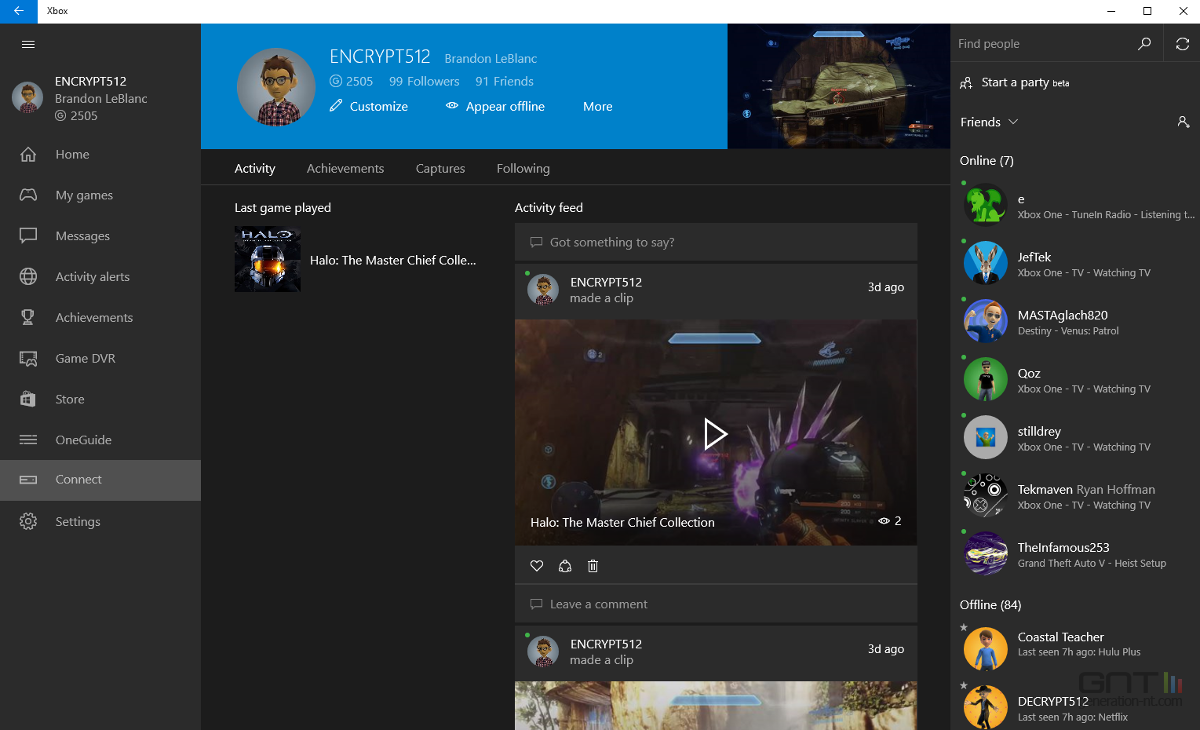Open the second clip thumbnail at bottom
Viewport: 1200px width, 730px height.
tap(716, 706)
